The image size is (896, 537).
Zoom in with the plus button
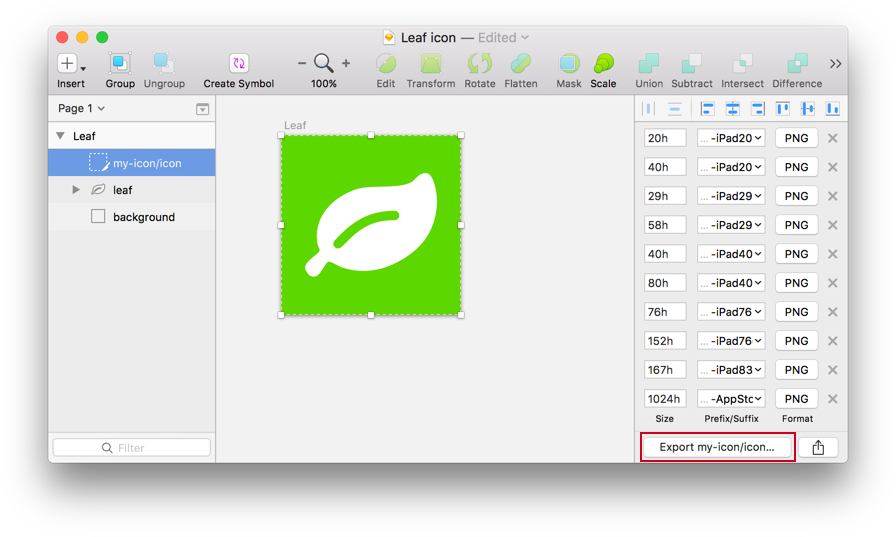pyautogui.click(x=346, y=63)
